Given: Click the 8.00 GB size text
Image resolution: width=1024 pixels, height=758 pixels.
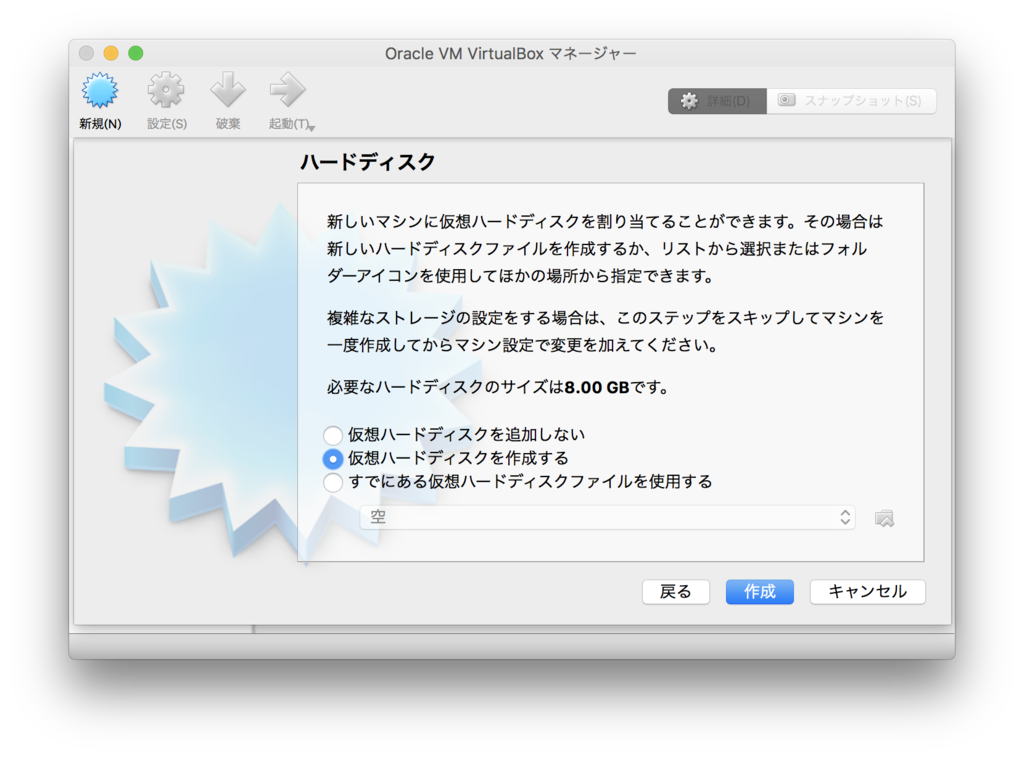Looking at the screenshot, I should point(597,387).
